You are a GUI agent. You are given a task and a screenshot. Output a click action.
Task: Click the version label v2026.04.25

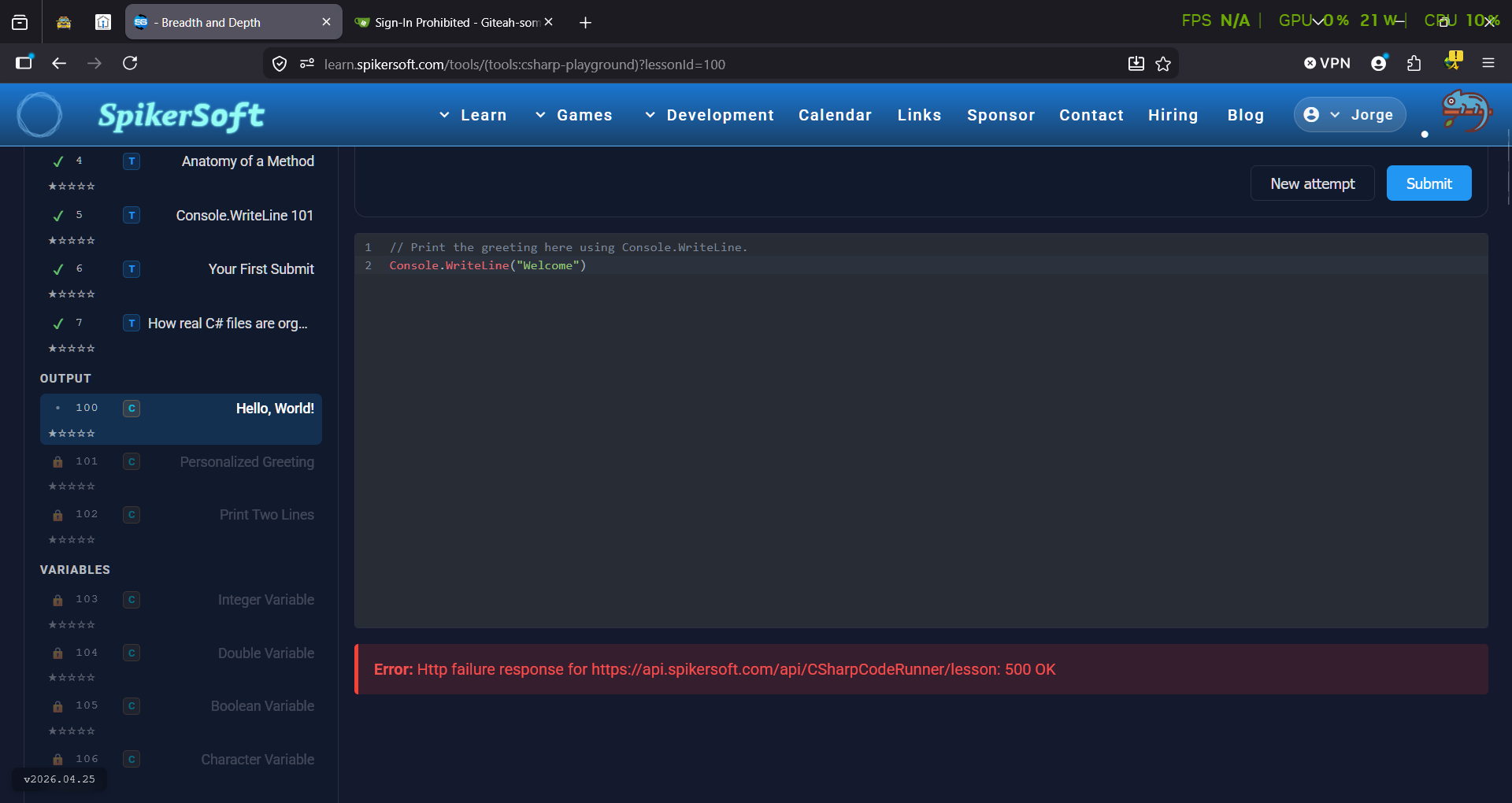click(x=59, y=779)
